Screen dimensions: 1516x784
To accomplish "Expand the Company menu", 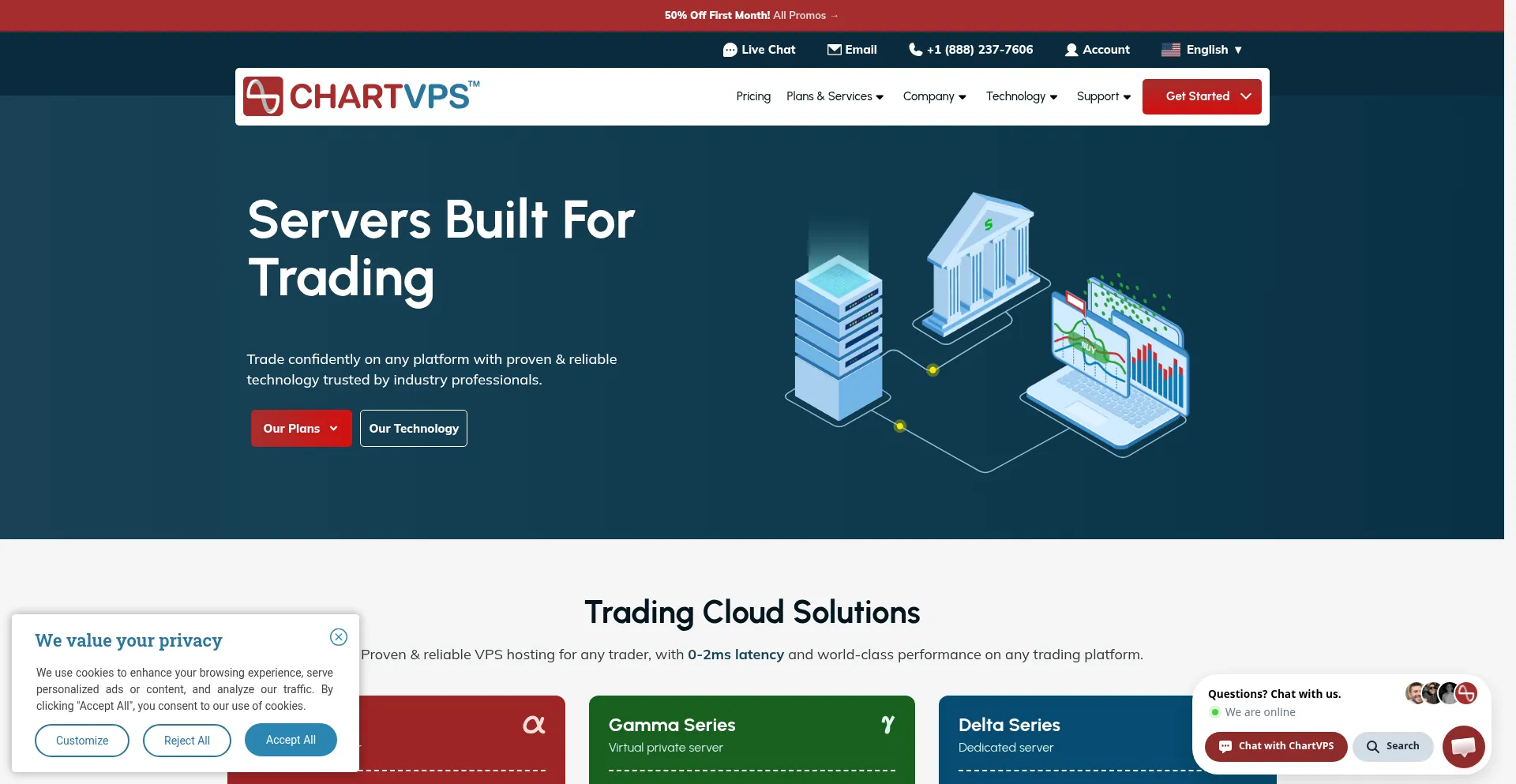I will [934, 96].
